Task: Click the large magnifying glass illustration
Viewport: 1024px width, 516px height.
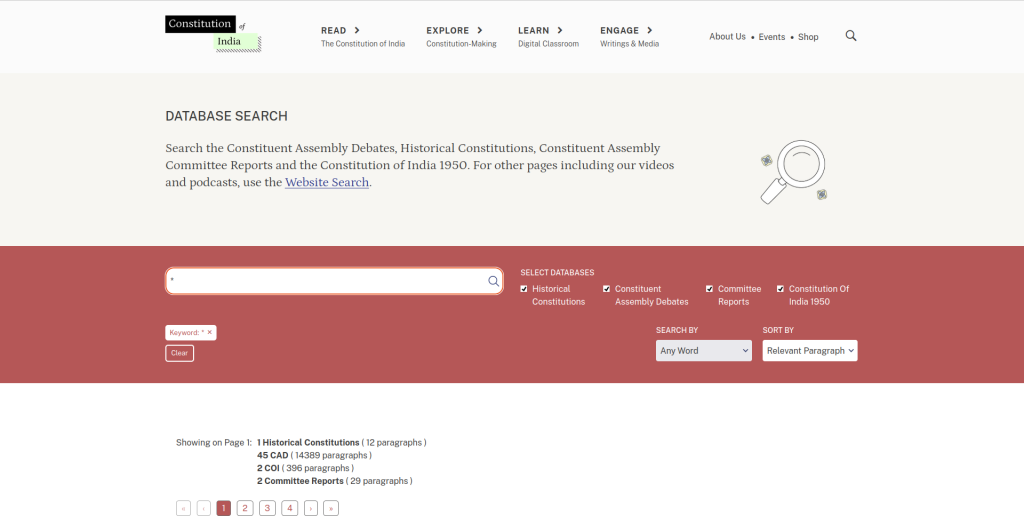Action: (x=793, y=172)
